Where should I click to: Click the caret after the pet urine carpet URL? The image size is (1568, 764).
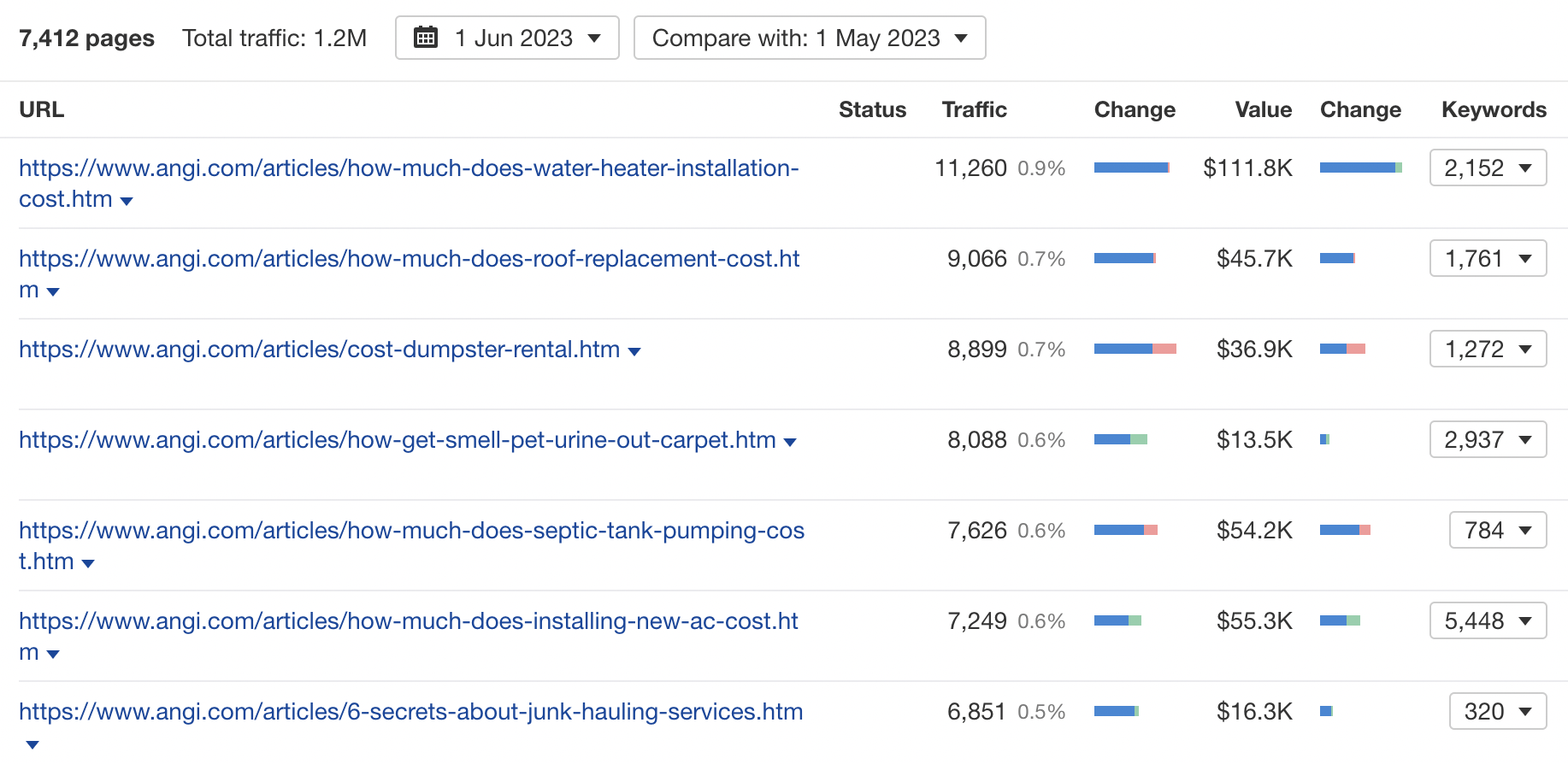point(790,442)
